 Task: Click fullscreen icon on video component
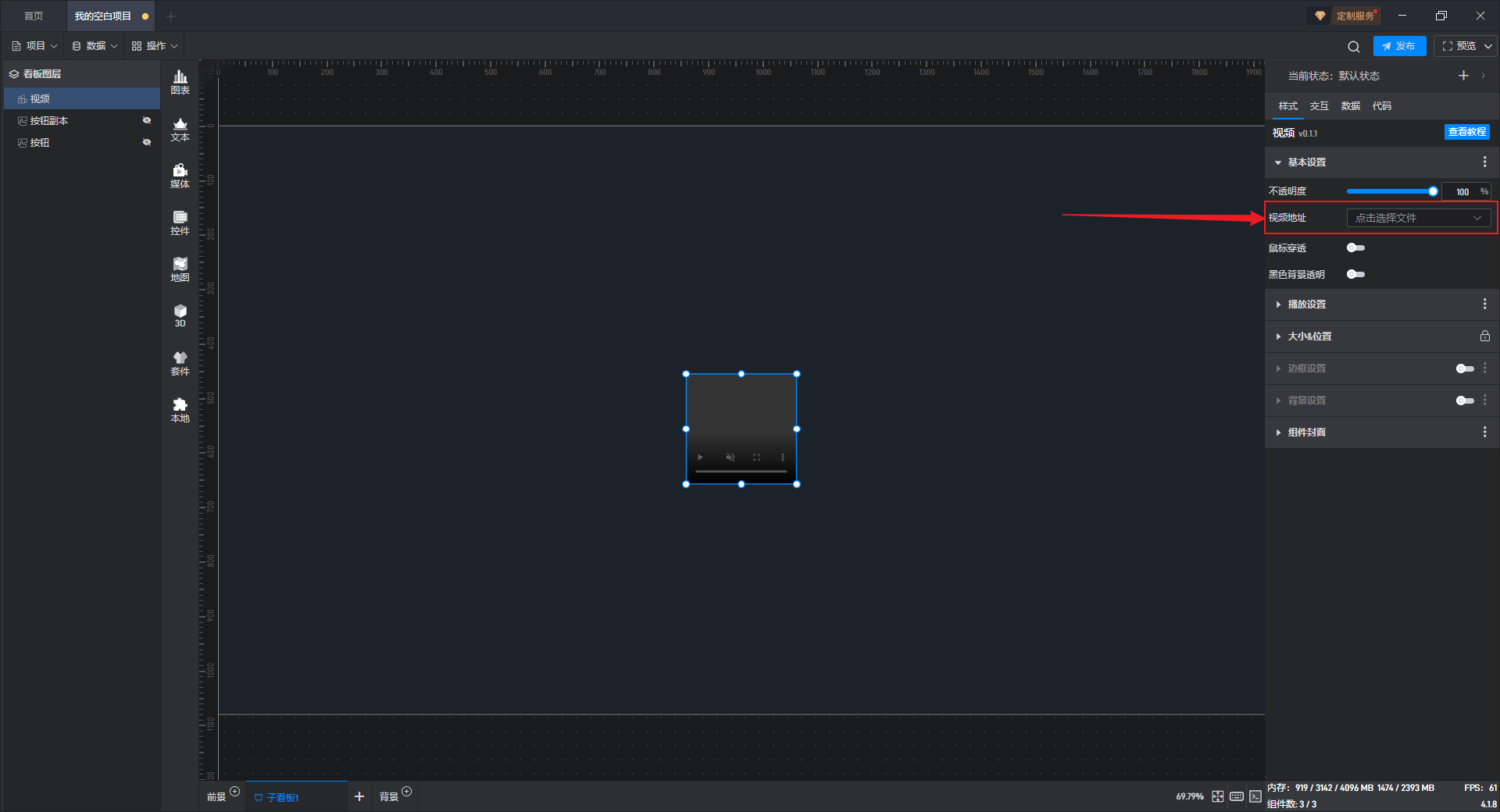[x=756, y=458]
